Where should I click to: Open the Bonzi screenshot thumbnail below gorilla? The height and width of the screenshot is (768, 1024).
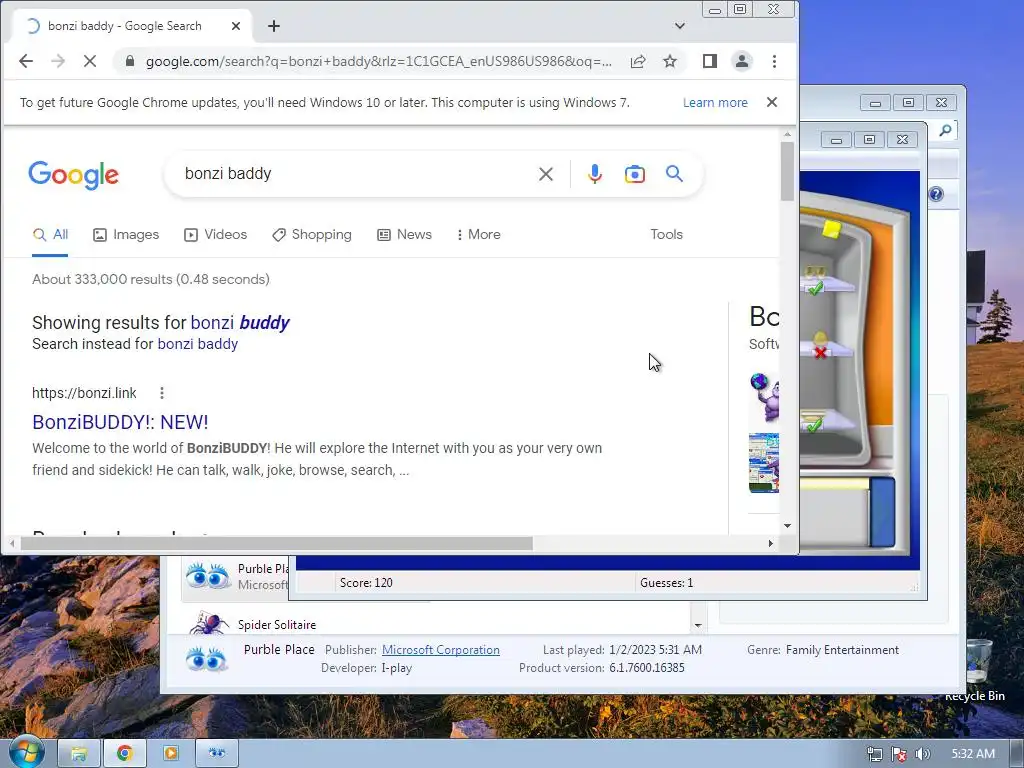pyautogui.click(x=764, y=462)
